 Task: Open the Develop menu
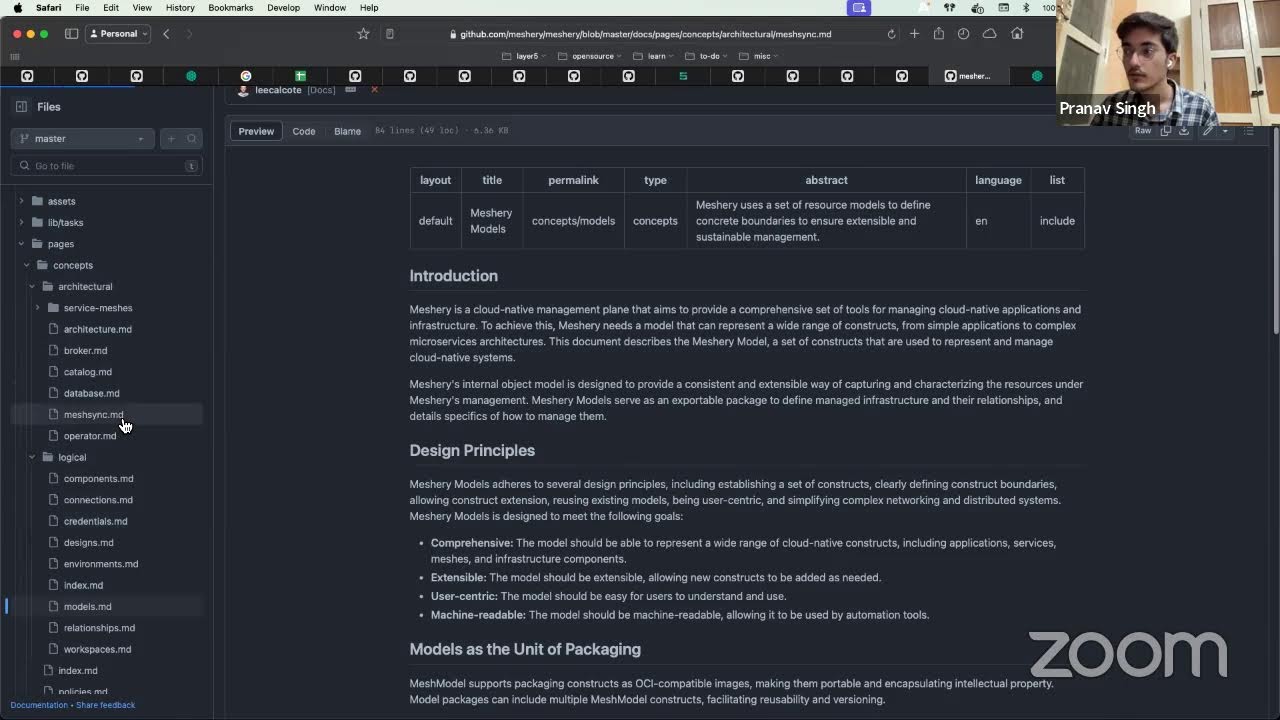pyautogui.click(x=283, y=8)
